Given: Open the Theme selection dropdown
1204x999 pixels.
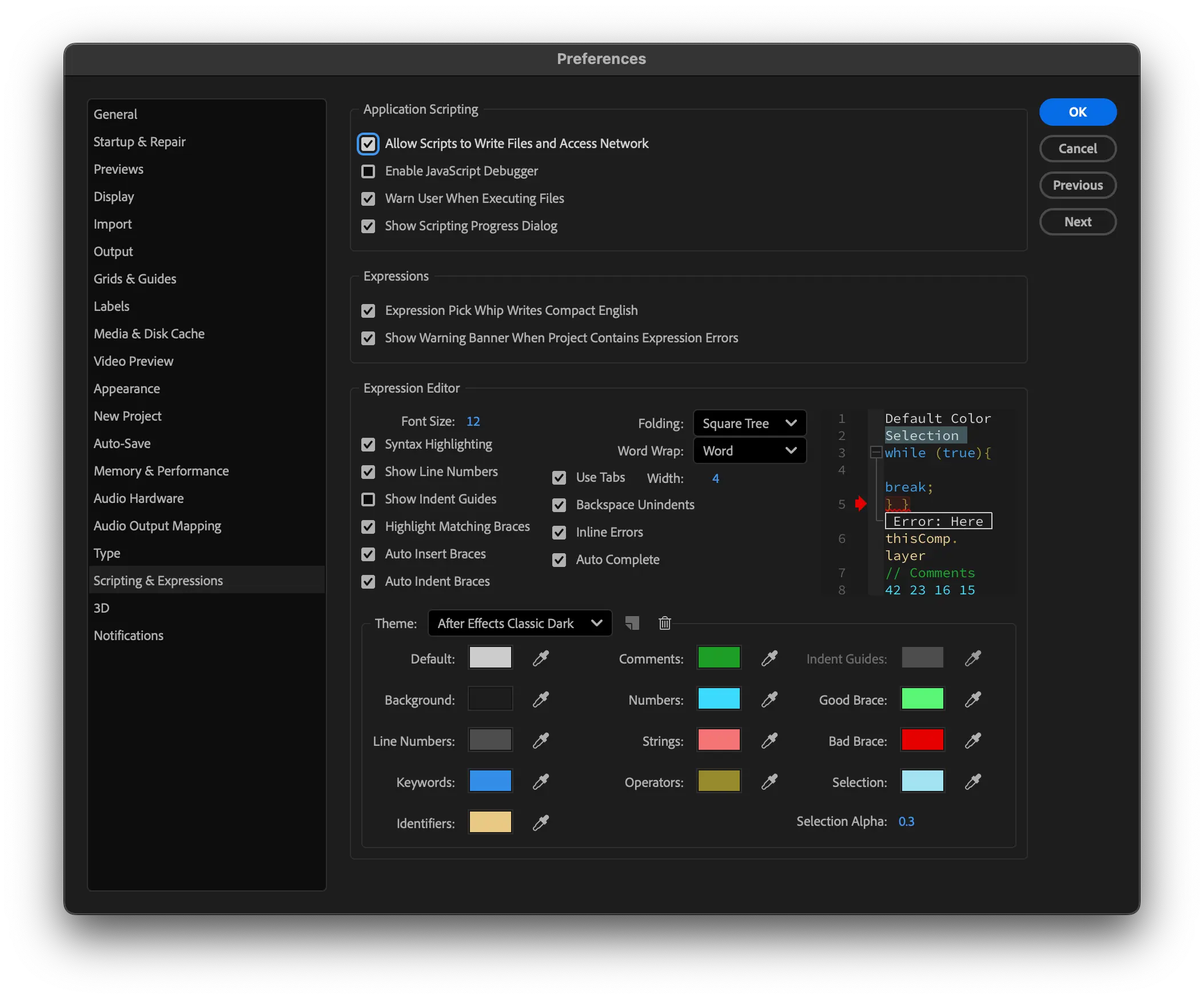Looking at the screenshot, I should [x=520, y=623].
